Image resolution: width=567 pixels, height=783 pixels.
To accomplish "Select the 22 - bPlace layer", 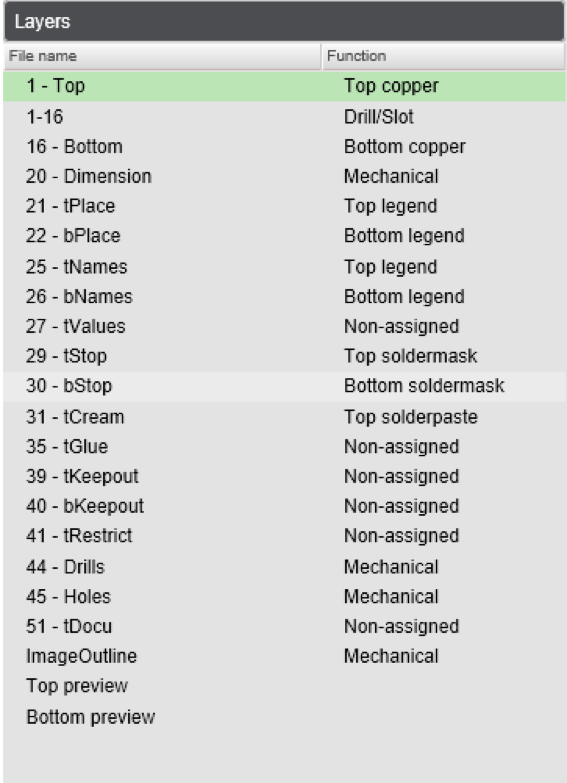I will point(284,236).
